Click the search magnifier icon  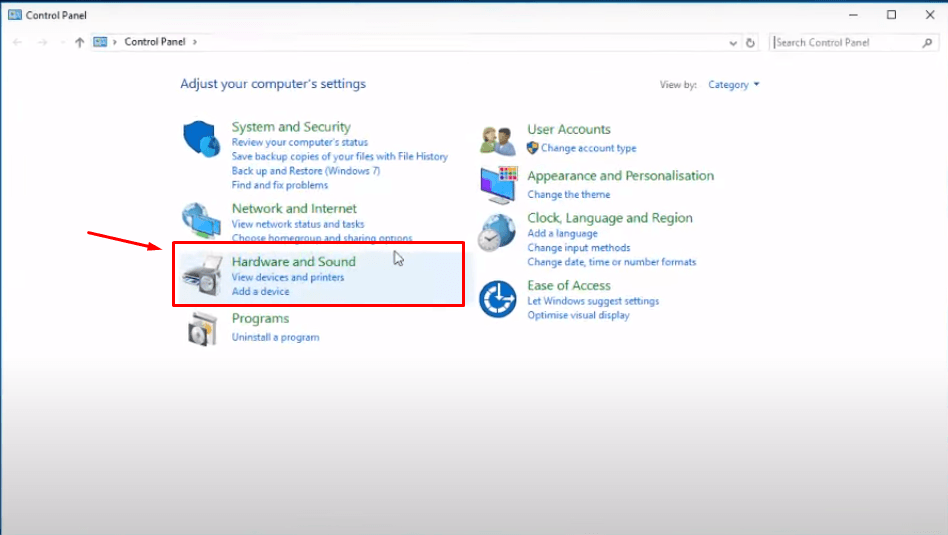point(927,43)
